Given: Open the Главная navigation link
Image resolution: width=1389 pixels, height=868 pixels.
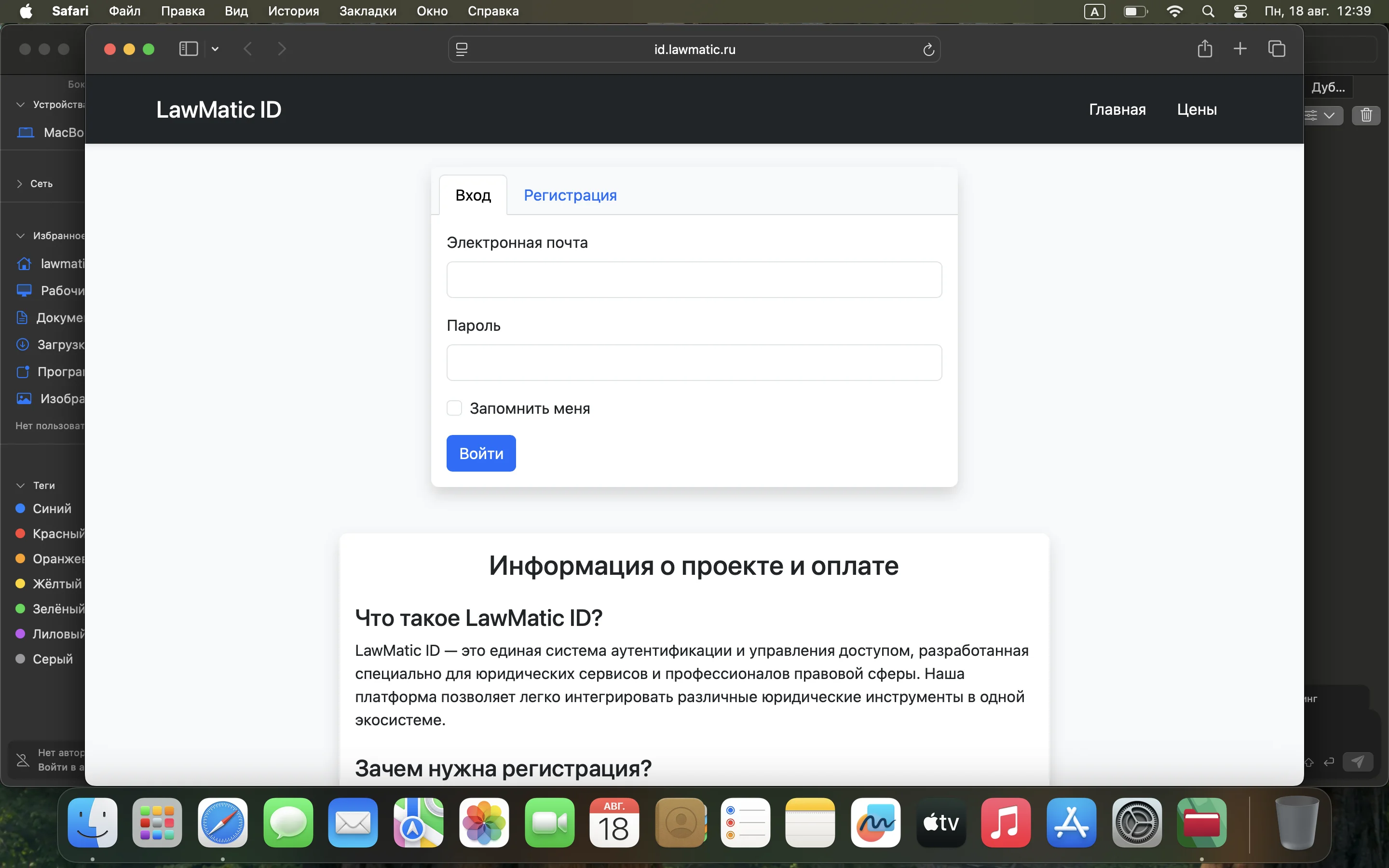Looking at the screenshot, I should (x=1117, y=109).
